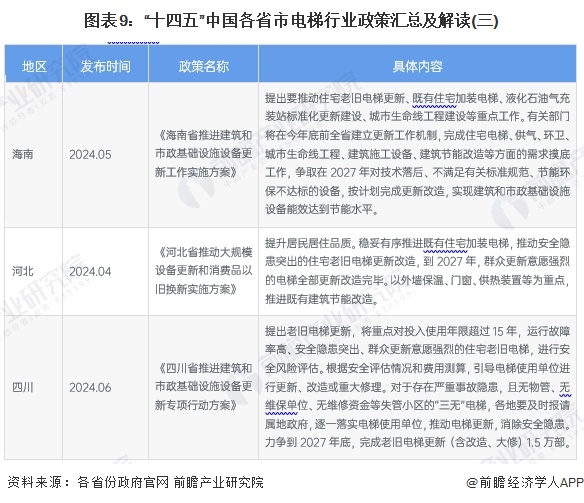Image resolution: width=584 pixels, height=503 pixels.
Task: Click underlined 既有住宅 in the Hainan content
Action: [434, 98]
